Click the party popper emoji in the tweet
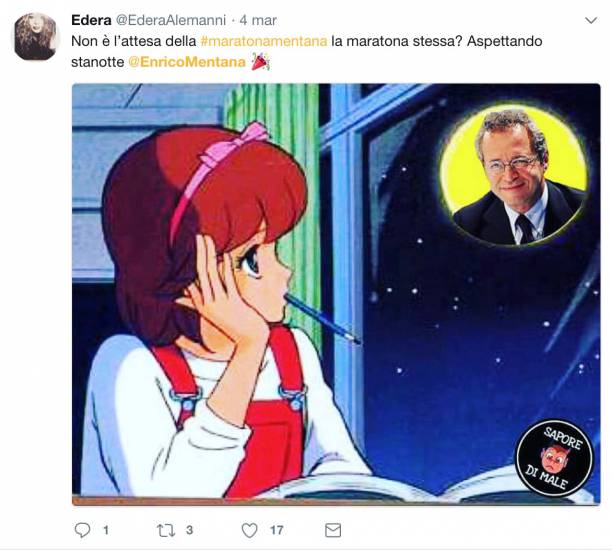 (260, 62)
